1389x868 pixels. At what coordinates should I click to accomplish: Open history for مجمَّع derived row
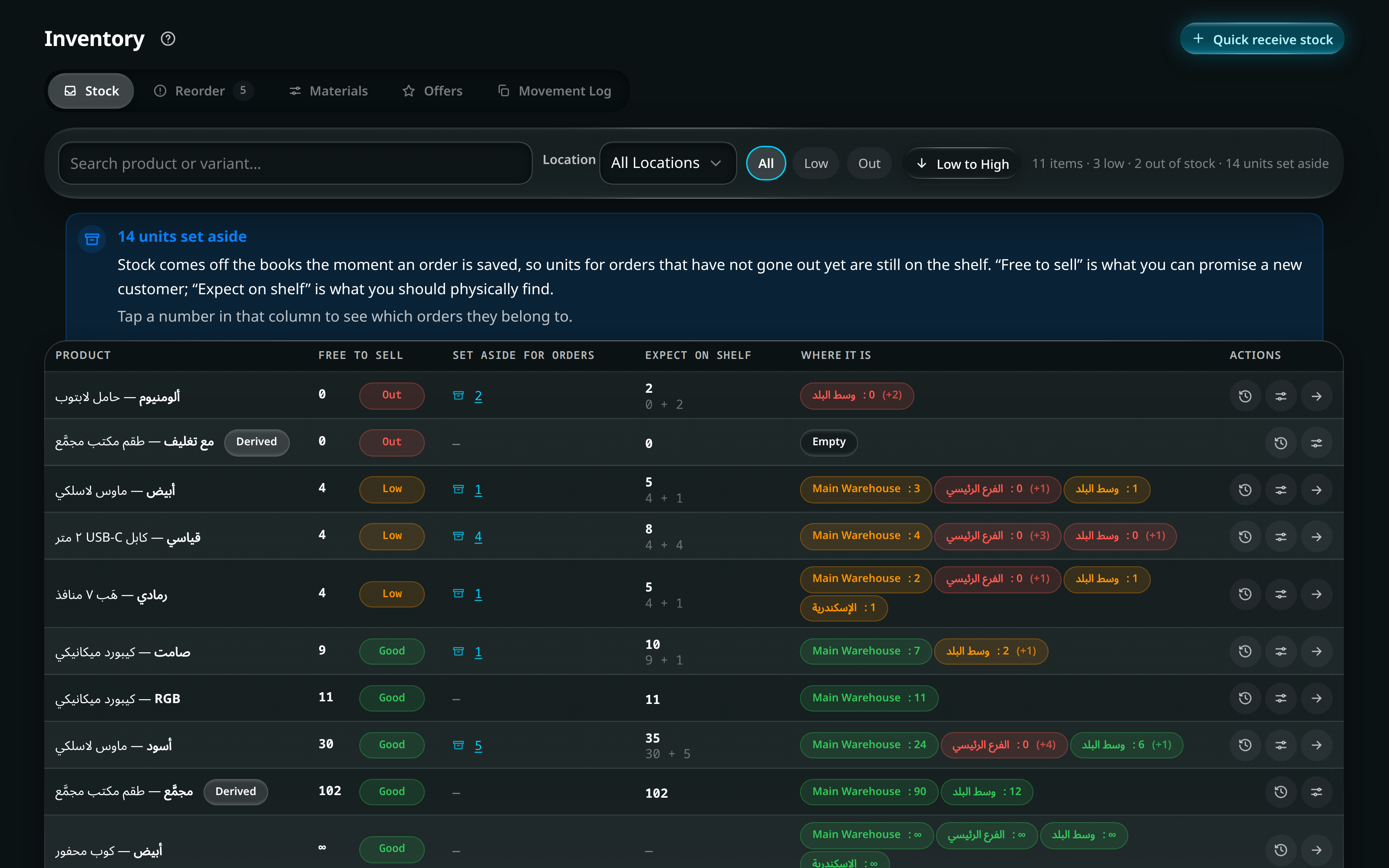pyautogui.click(x=1280, y=792)
